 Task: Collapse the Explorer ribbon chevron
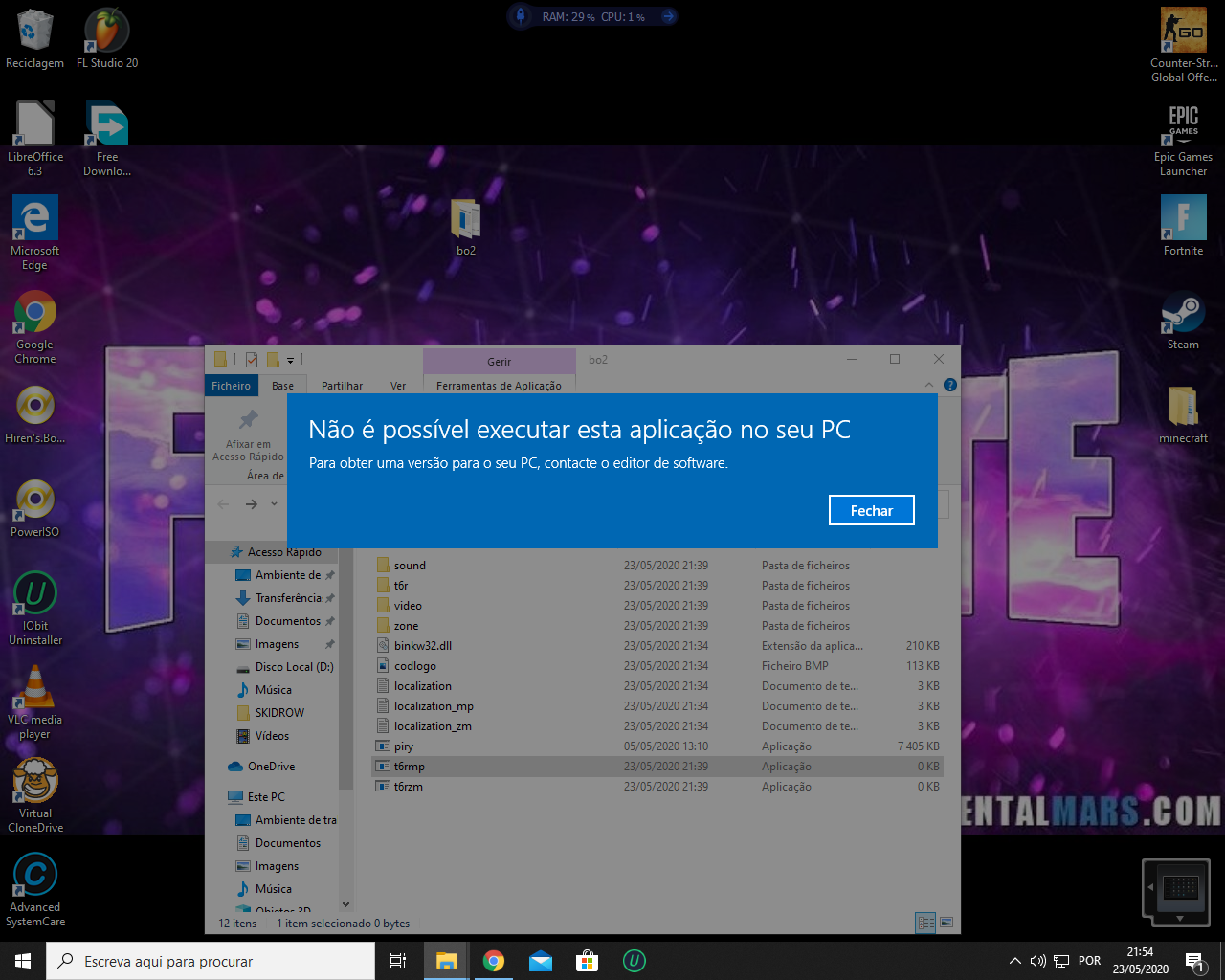click(x=929, y=385)
